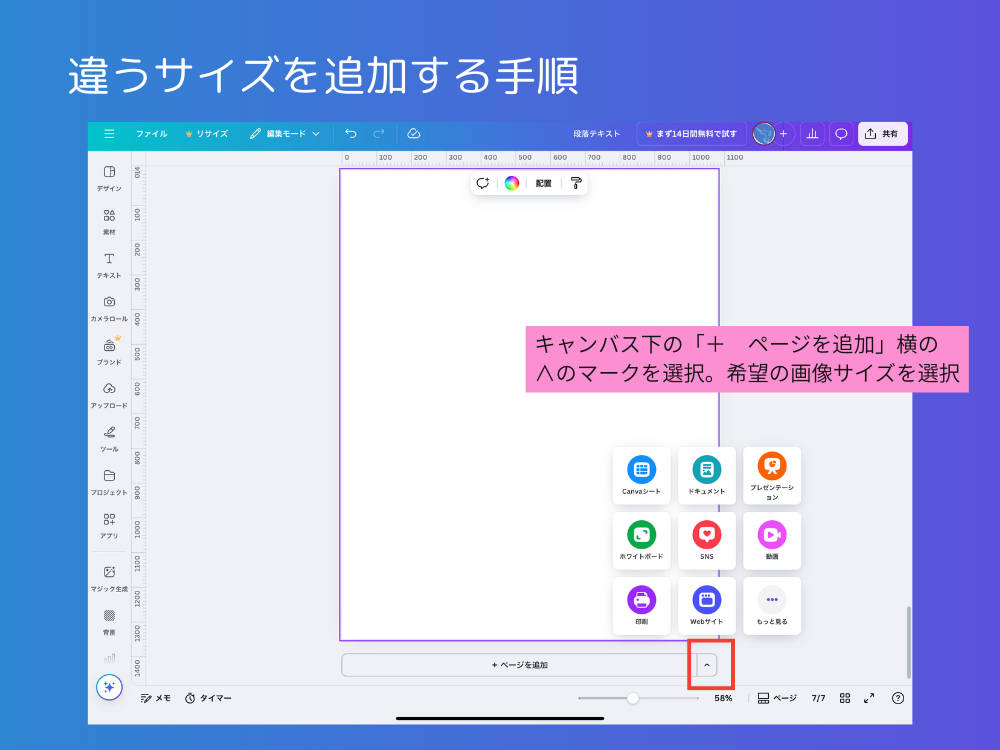Toggle fullscreen with the expand arrows icon
The height and width of the screenshot is (750, 1000).
pos(869,698)
